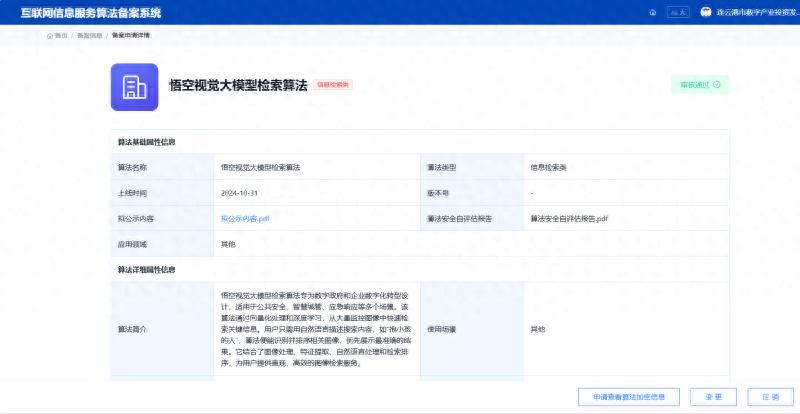The height and width of the screenshot is (414, 800).
Task: Click the 算法基础属性信息 section header
Action: tap(147, 142)
